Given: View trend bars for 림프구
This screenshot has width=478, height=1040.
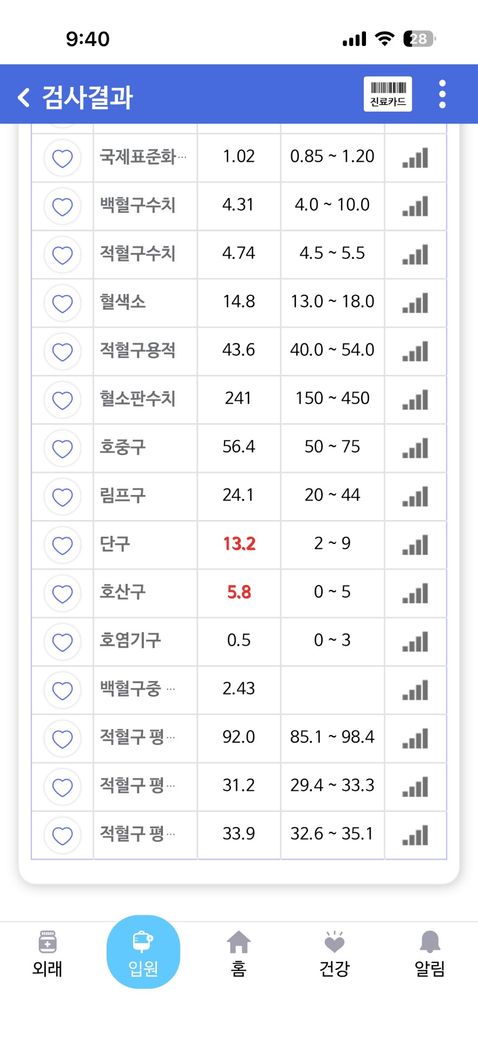Looking at the screenshot, I should [x=415, y=496].
